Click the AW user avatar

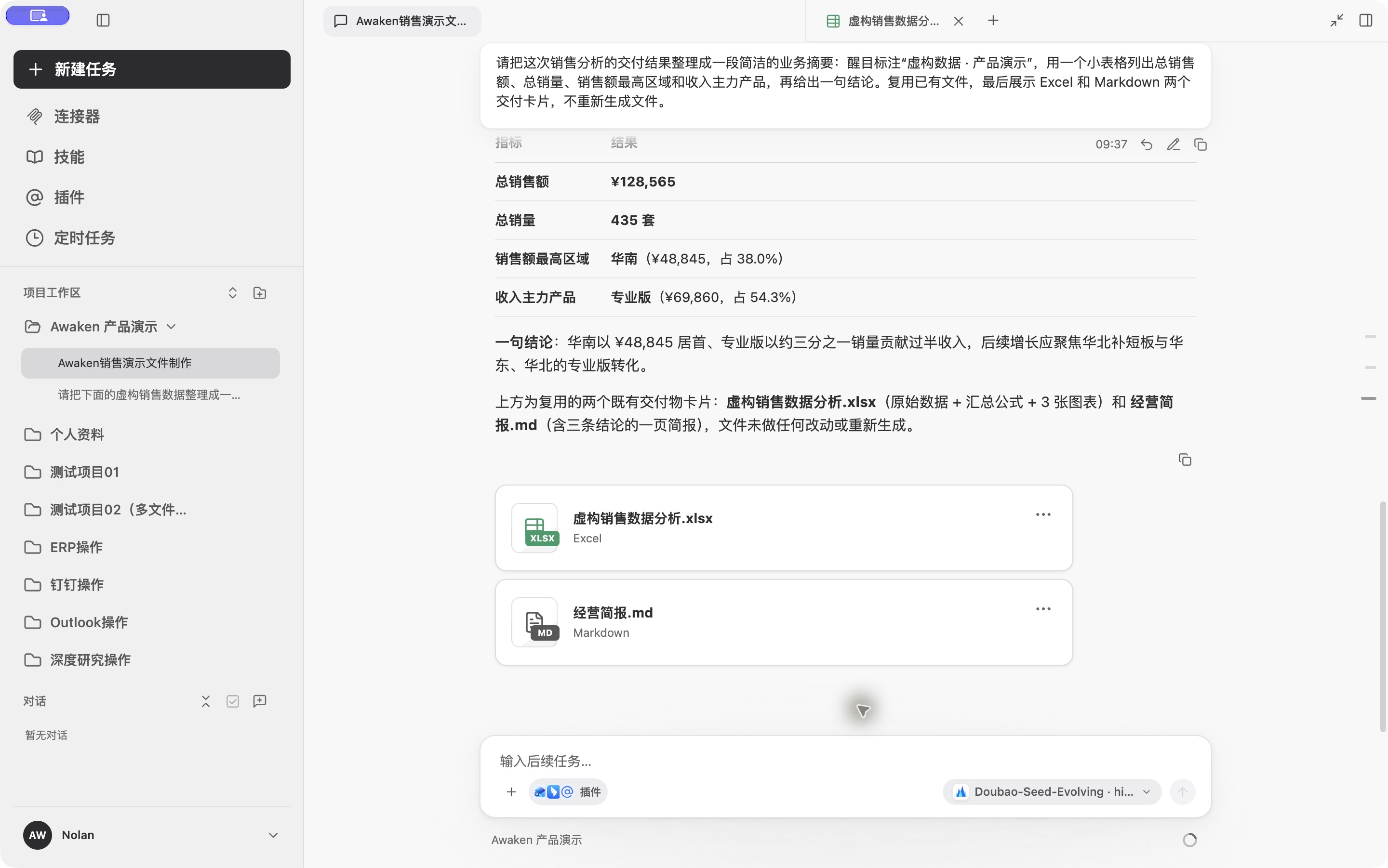37,835
